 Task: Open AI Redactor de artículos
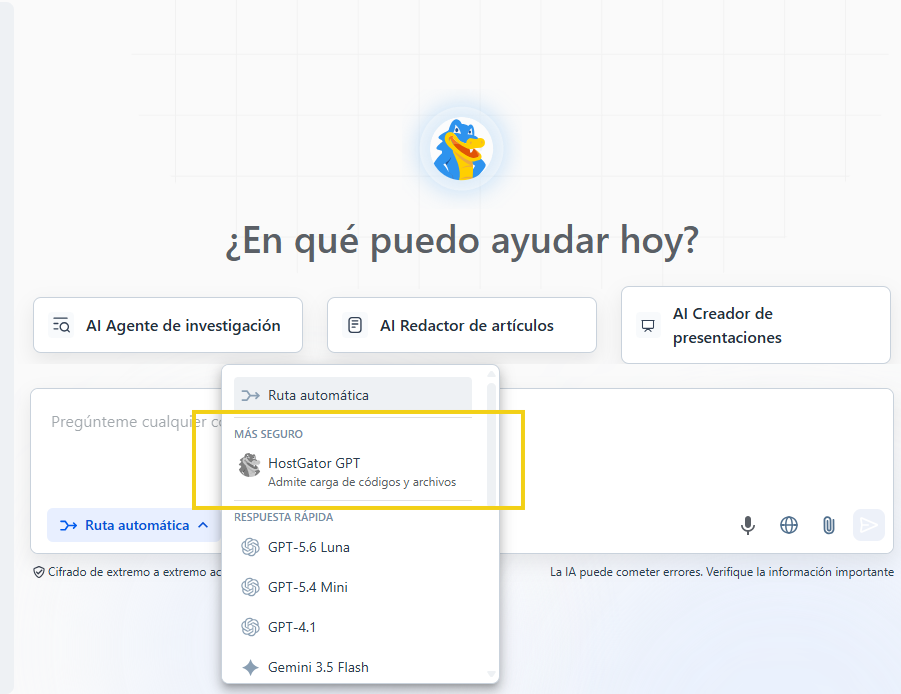[x=461, y=325]
